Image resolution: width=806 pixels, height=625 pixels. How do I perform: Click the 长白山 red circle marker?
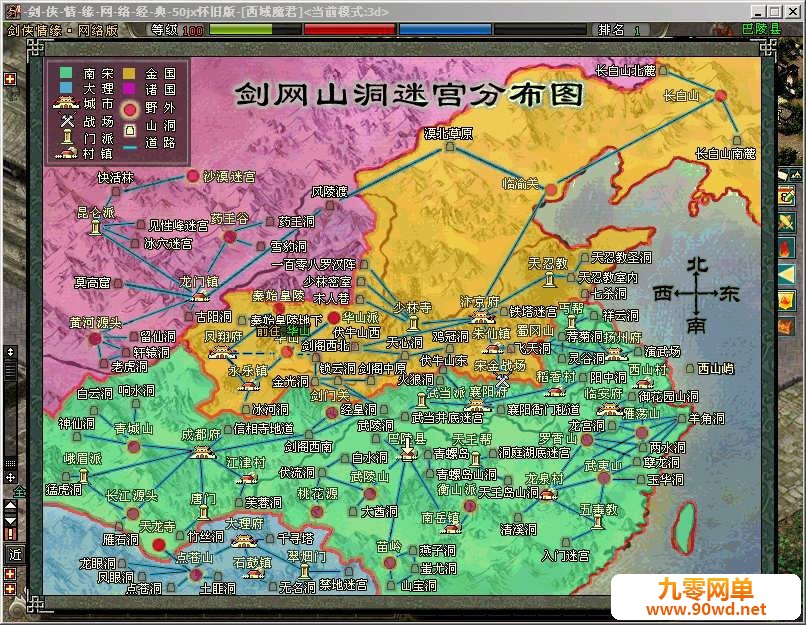click(x=721, y=95)
